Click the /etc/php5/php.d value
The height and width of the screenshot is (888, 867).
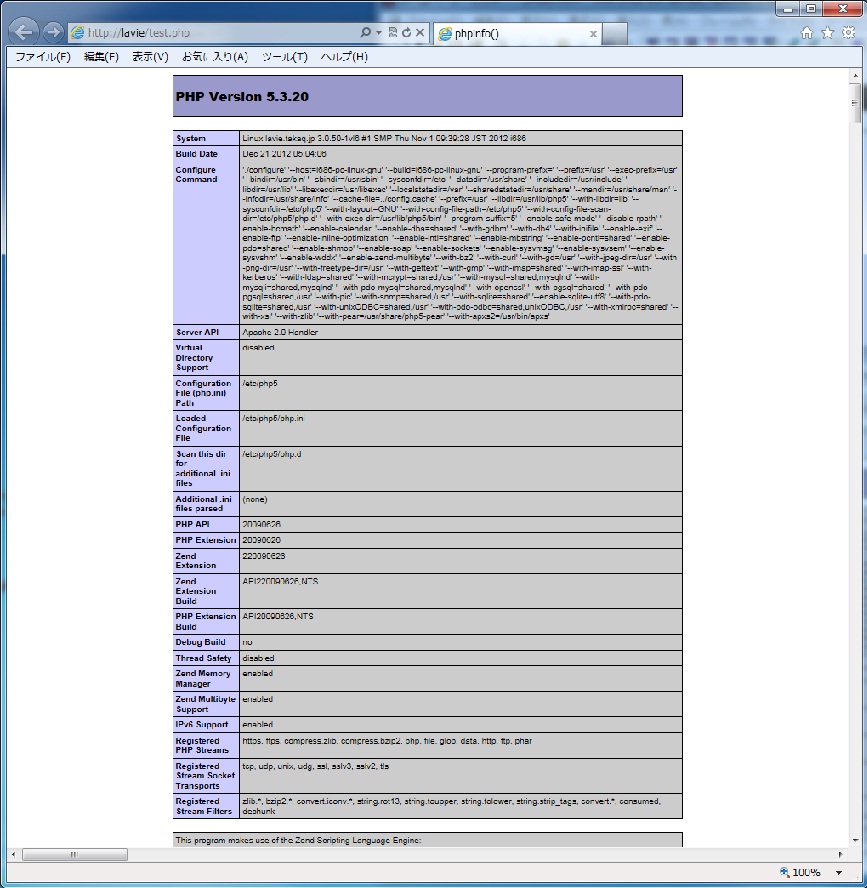271,454
